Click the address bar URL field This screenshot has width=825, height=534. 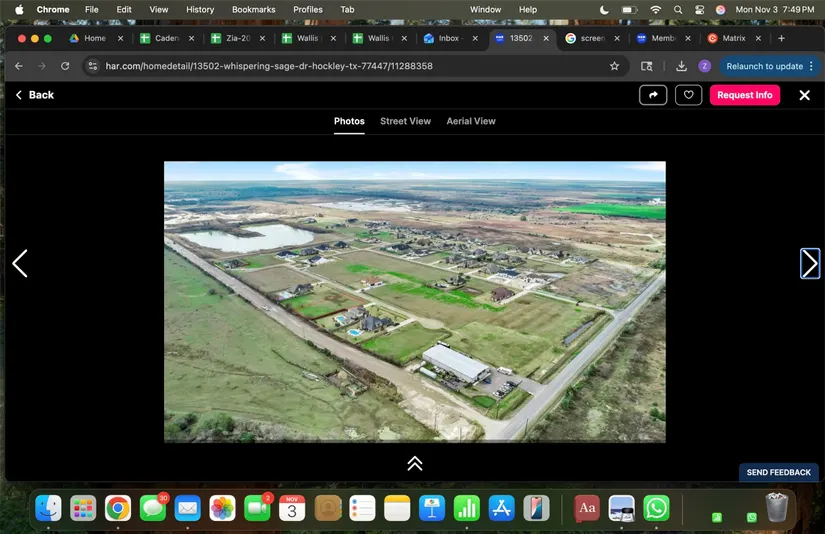click(x=350, y=66)
